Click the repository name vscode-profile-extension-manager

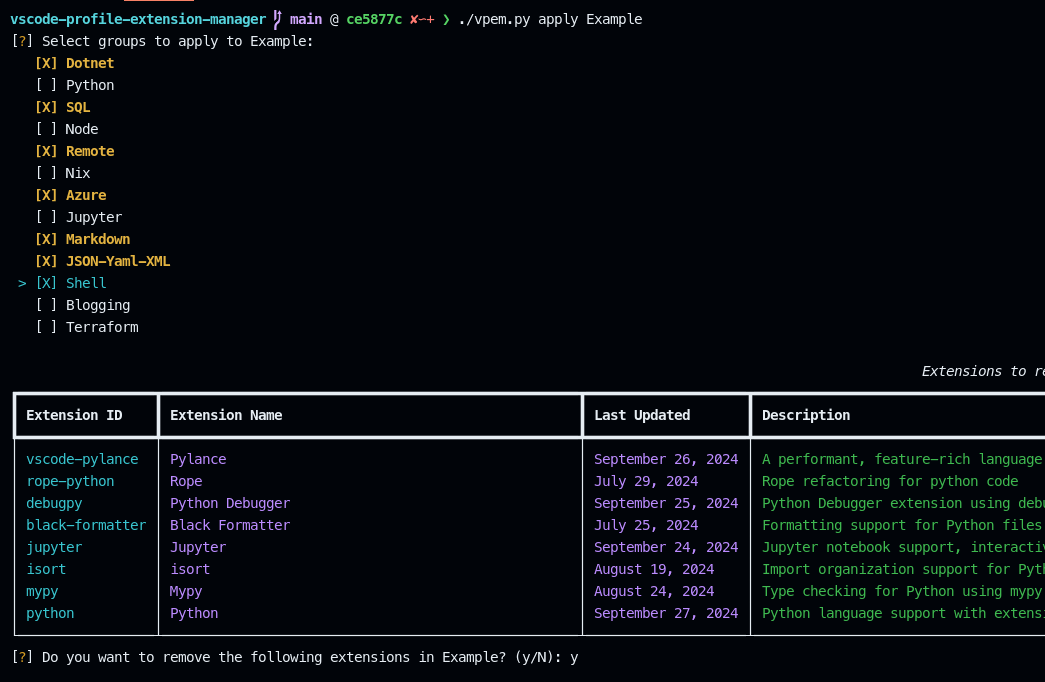tap(138, 19)
